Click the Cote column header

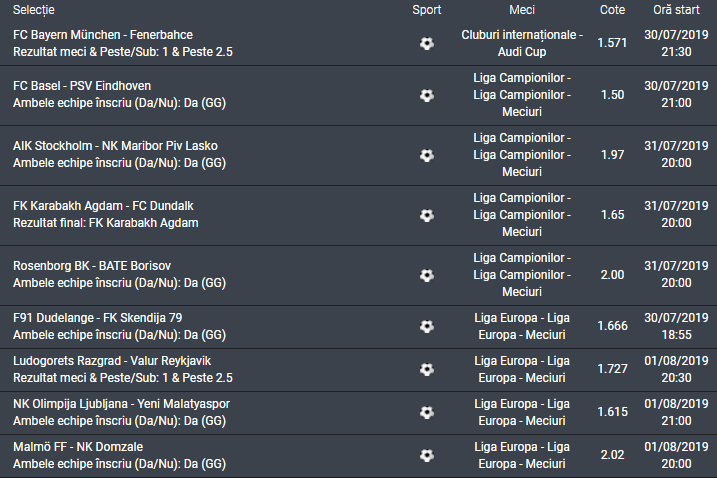click(x=612, y=9)
